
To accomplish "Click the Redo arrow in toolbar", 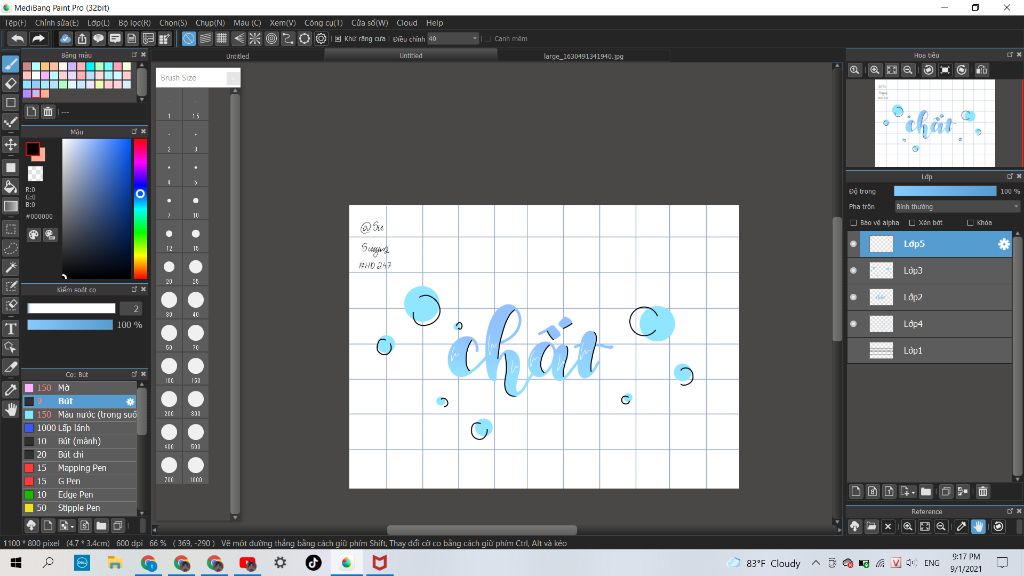I will point(39,39).
